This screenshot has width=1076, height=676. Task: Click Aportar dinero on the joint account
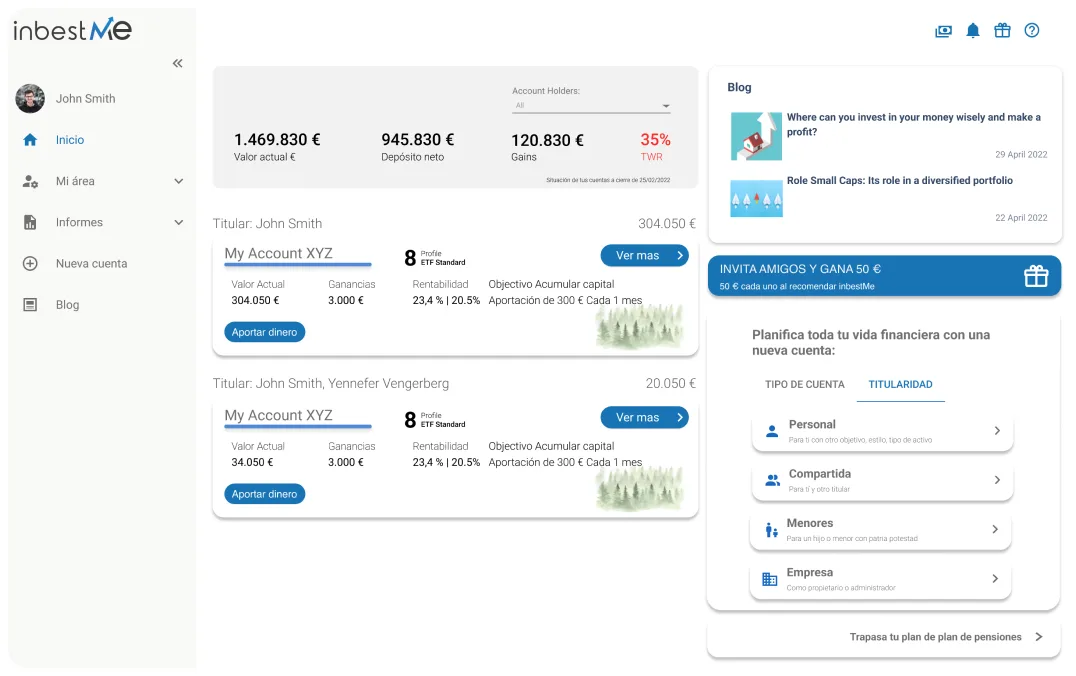(x=264, y=494)
